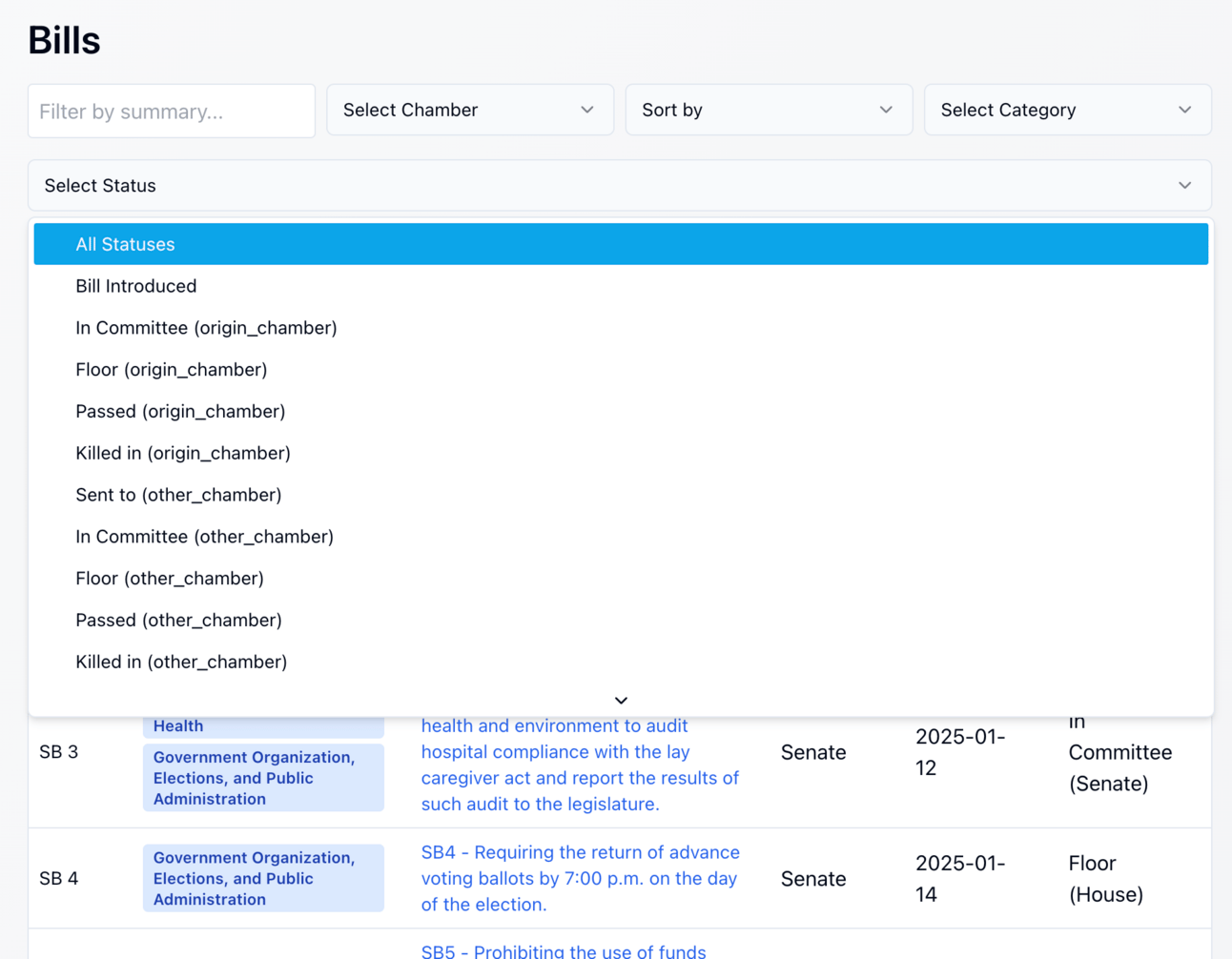Select In Committee (other_chamber) status
Viewport: 1232px width, 959px height.
click(x=621, y=537)
